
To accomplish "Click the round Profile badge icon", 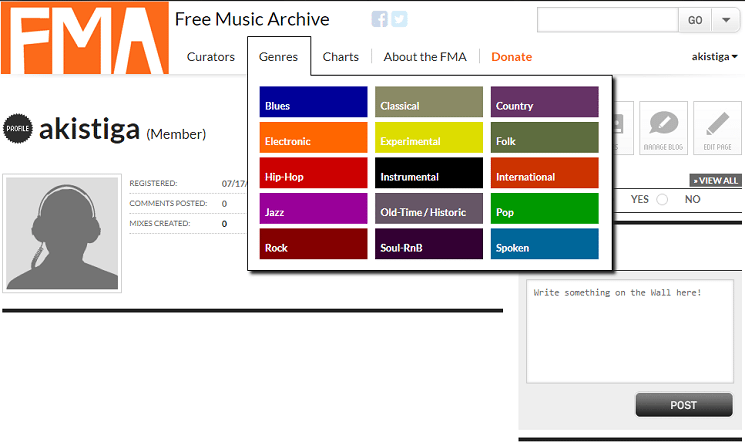I will pyautogui.click(x=18, y=128).
